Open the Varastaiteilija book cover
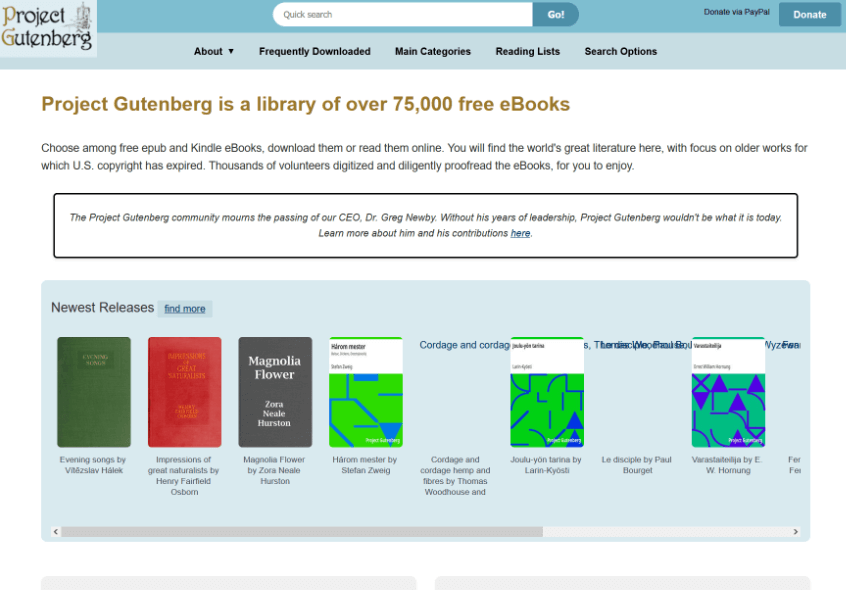 click(x=728, y=392)
